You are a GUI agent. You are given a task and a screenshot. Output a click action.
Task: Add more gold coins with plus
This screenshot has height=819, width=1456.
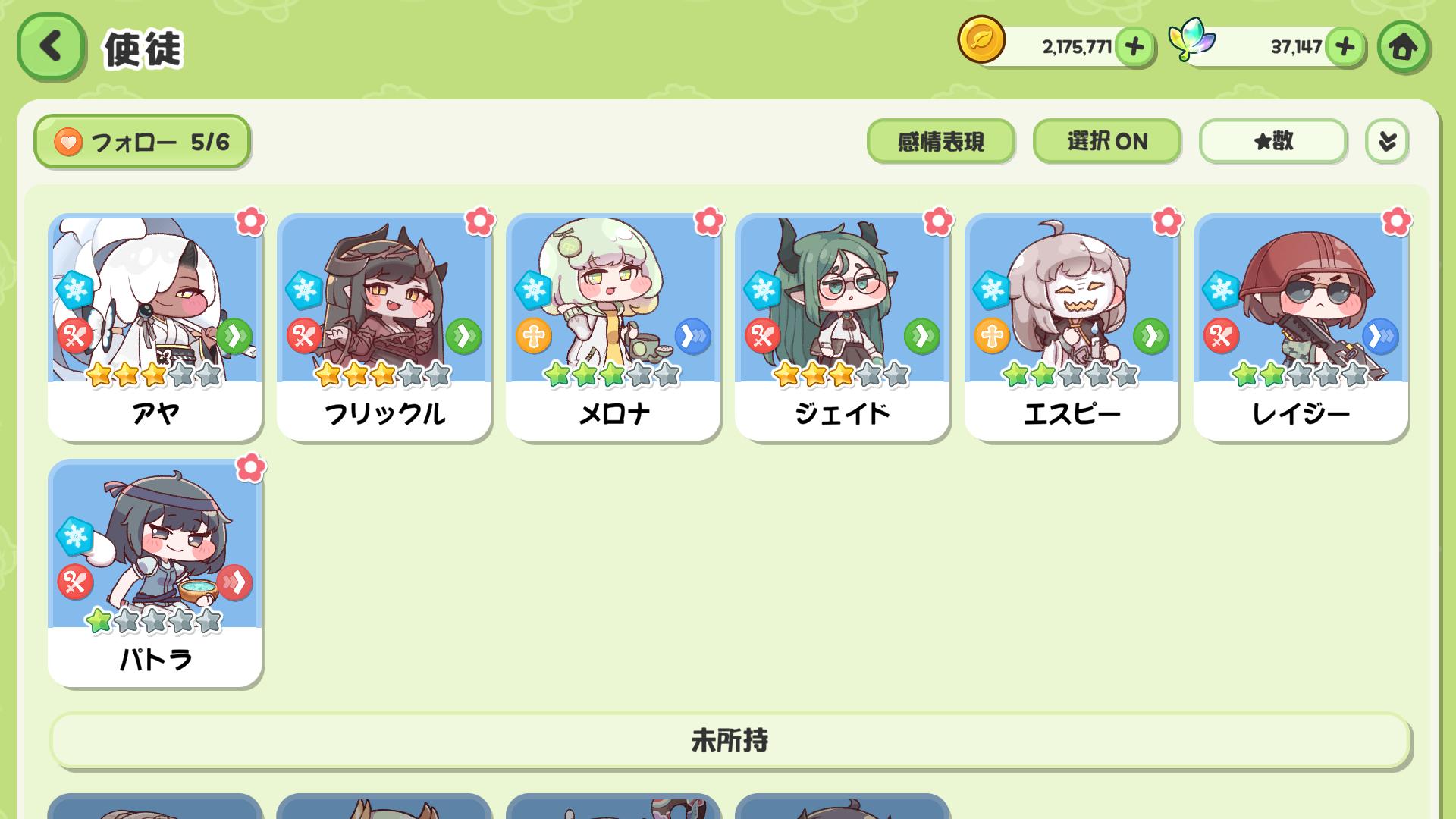point(1134,47)
